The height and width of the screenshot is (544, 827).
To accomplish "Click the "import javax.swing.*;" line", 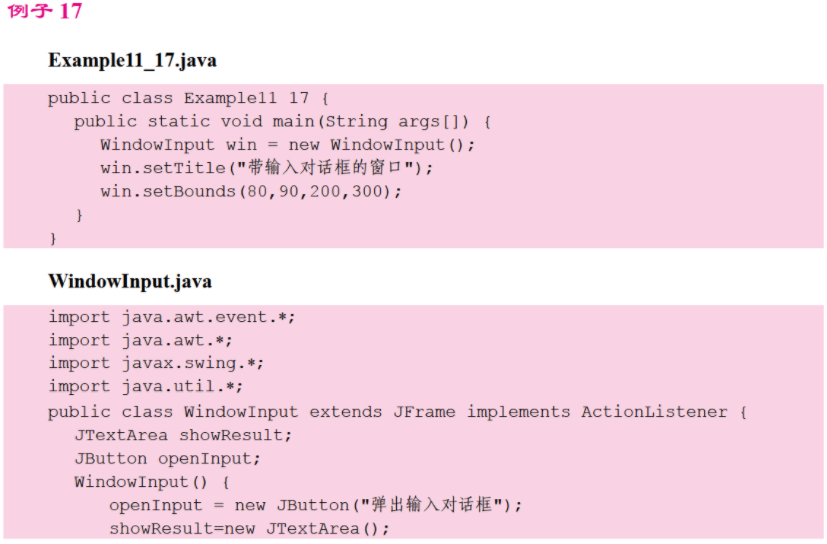I will pos(156,363).
